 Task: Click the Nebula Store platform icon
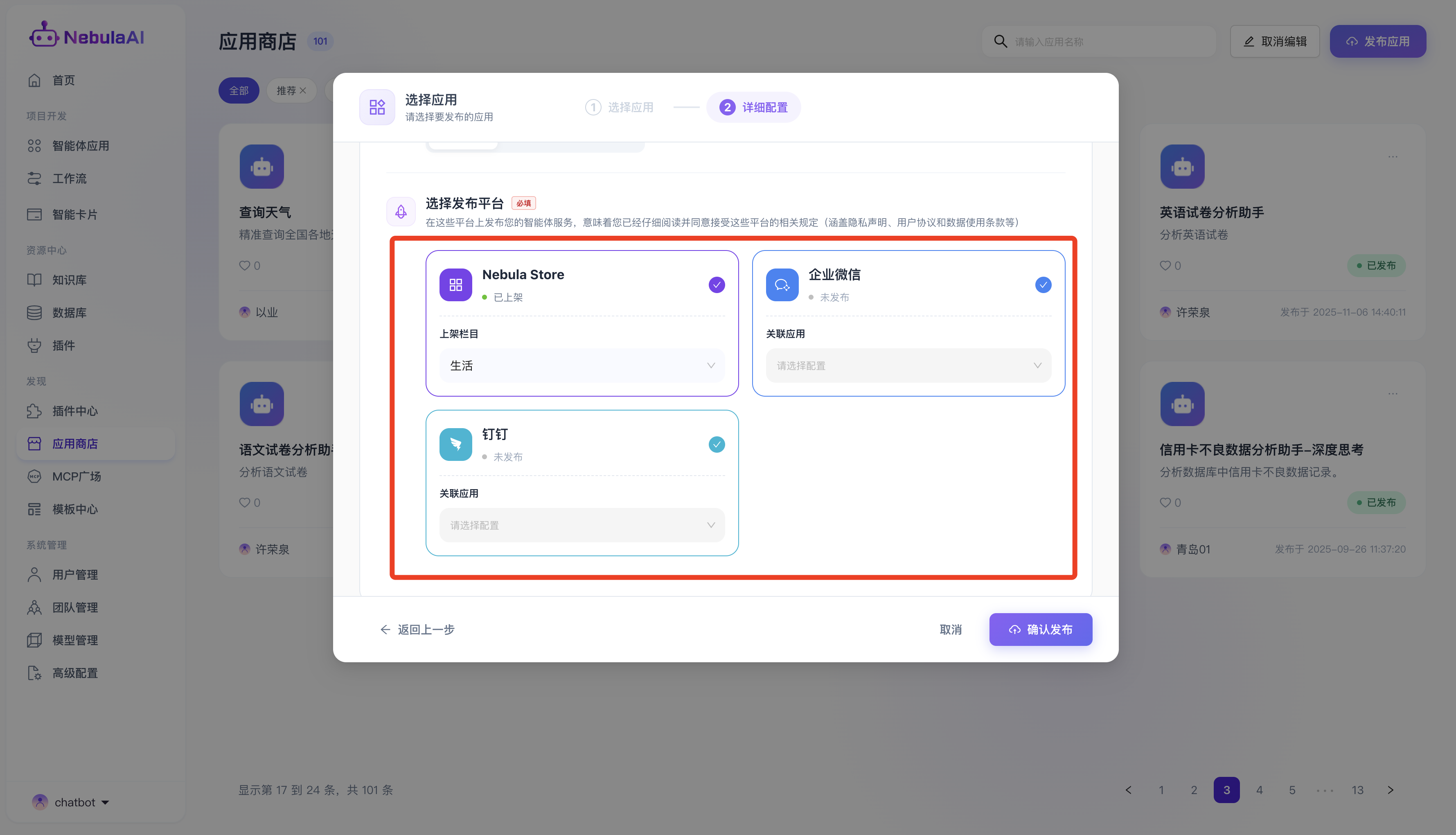pos(456,285)
